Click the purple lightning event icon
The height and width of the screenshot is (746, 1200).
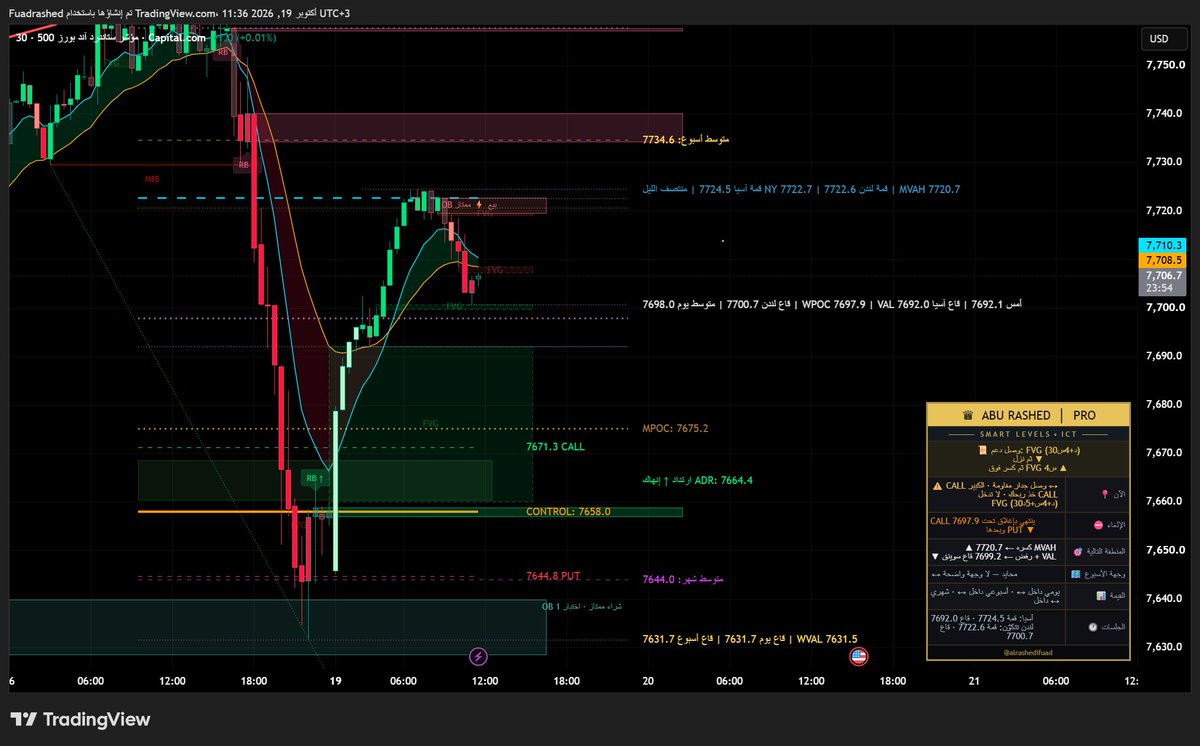point(479,657)
